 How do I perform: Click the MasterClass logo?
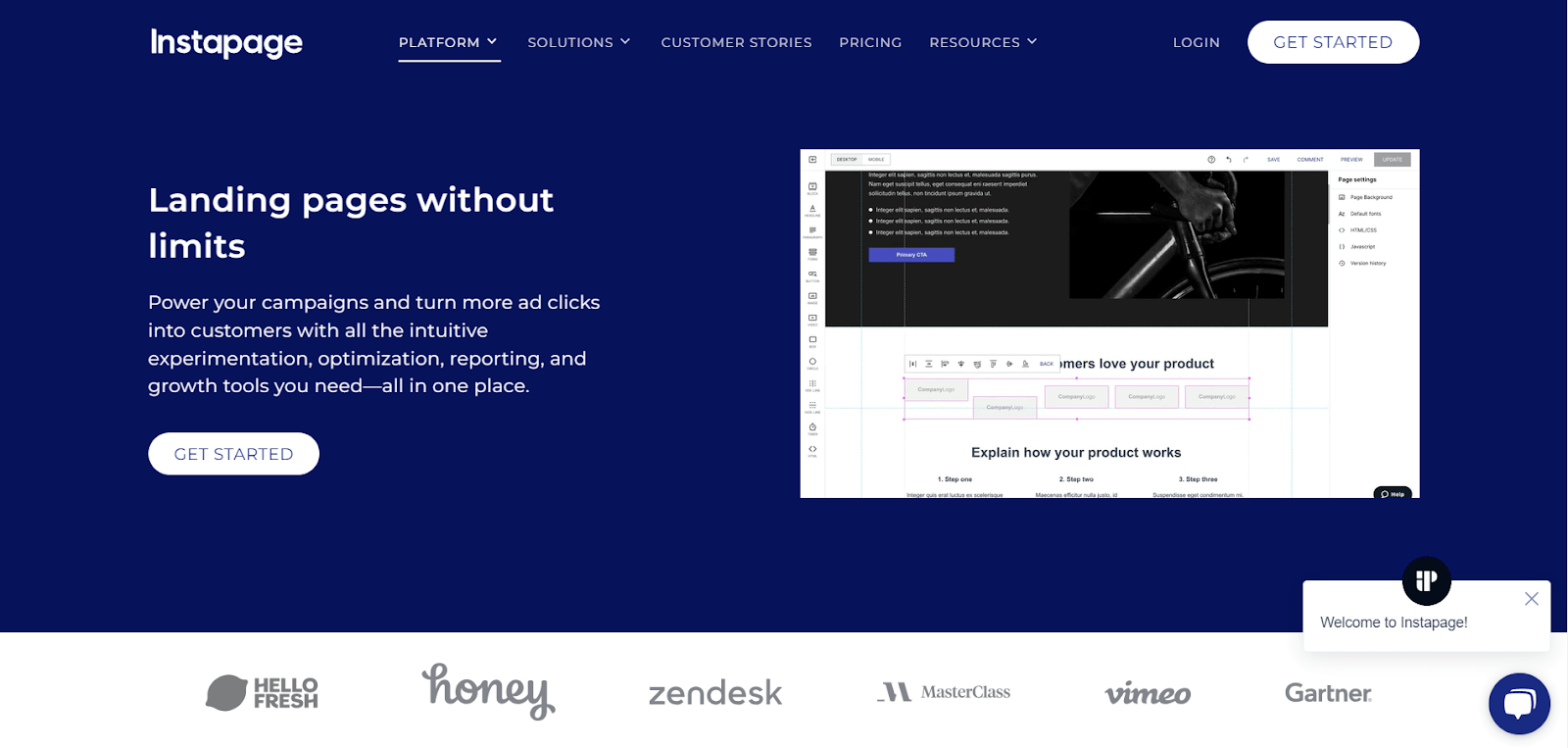(944, 692)
